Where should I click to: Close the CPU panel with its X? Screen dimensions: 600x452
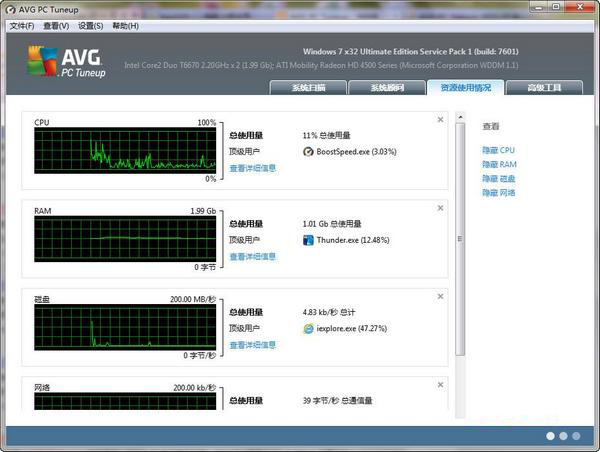coord(440,119)
